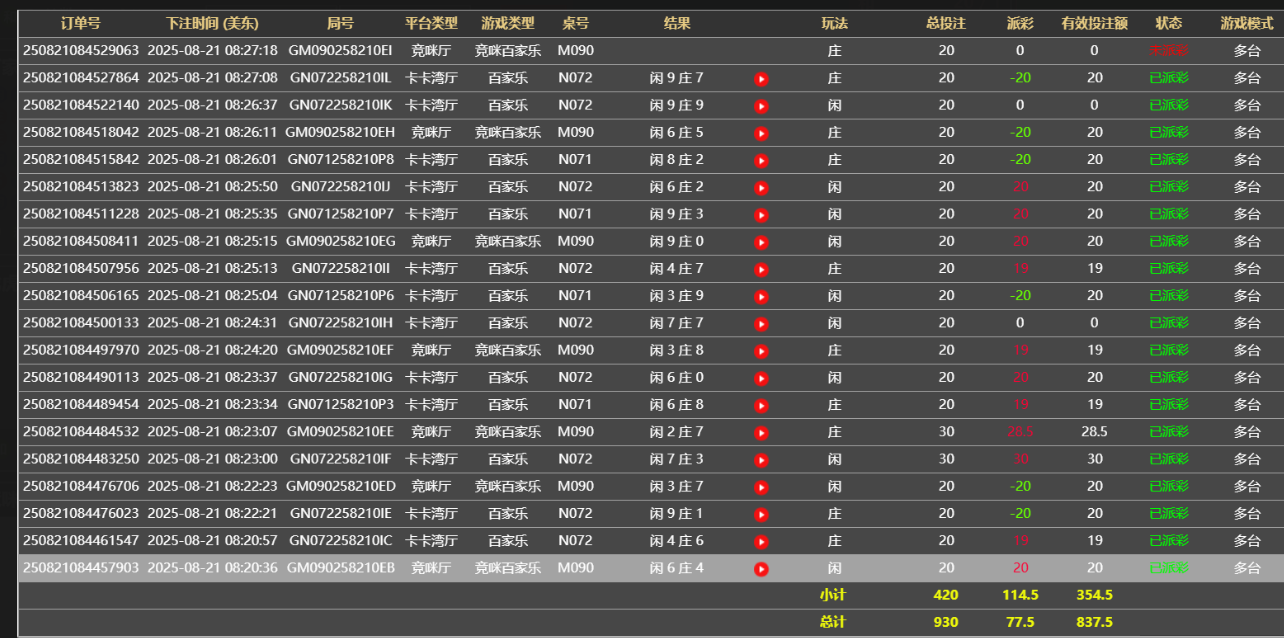Viewport: 1284px width, 638px height.
Task: Play the replay for round GM090258210EG
Action: (761, 242)
